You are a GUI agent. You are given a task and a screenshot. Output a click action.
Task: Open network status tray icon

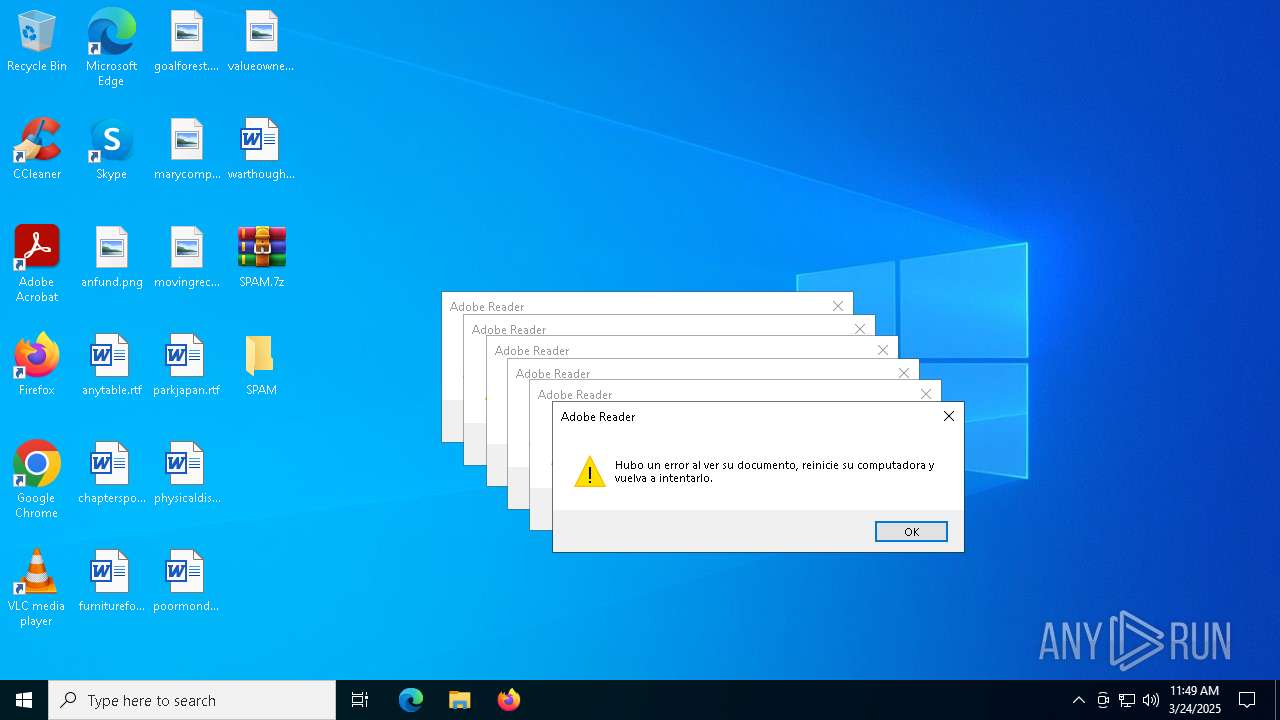pyautogui.click(x=1127, y=700)
